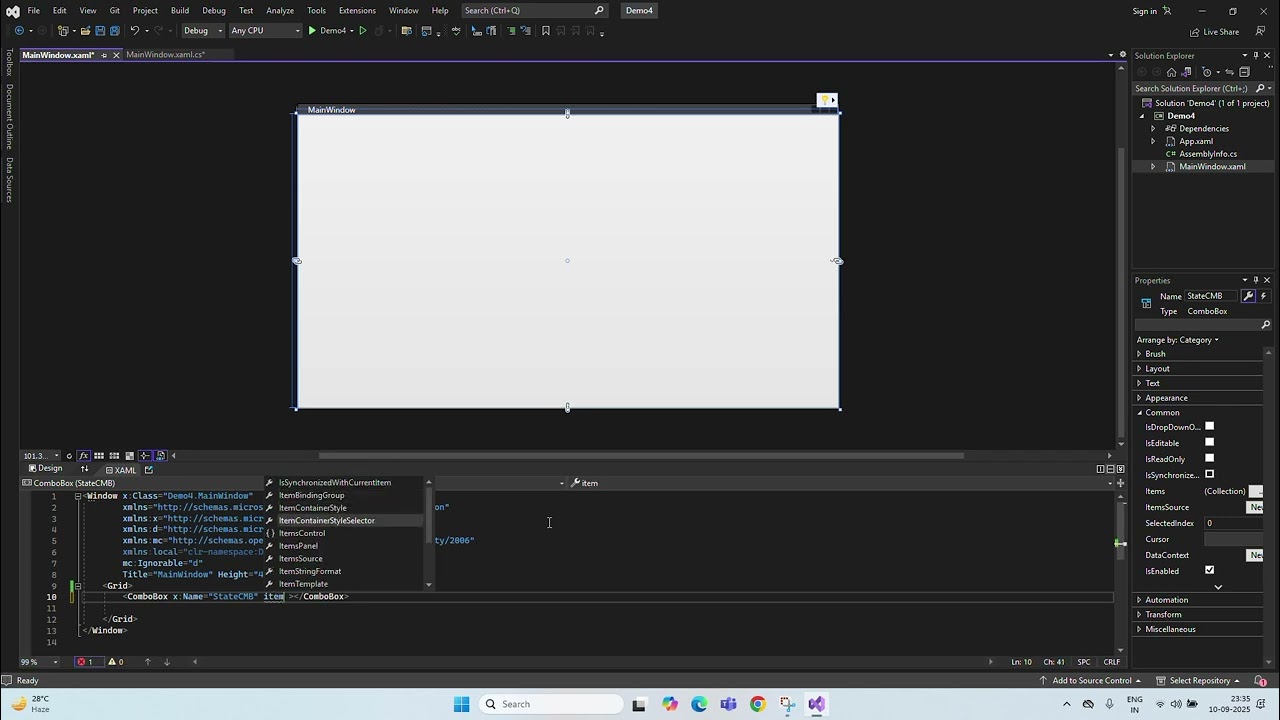The width and height of the screenshot is (1280, 720).
Task: Click Add to Source Control button
Action: [x=1091, y=681]
